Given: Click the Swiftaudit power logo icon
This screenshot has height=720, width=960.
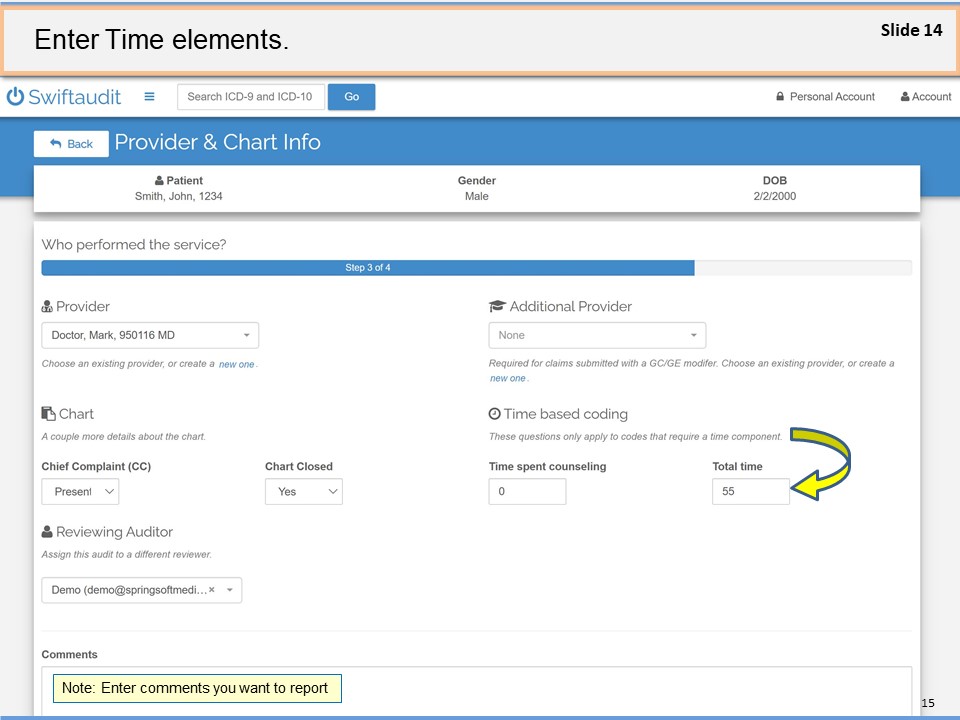Looking at the screenshot, I should point(15,97).
